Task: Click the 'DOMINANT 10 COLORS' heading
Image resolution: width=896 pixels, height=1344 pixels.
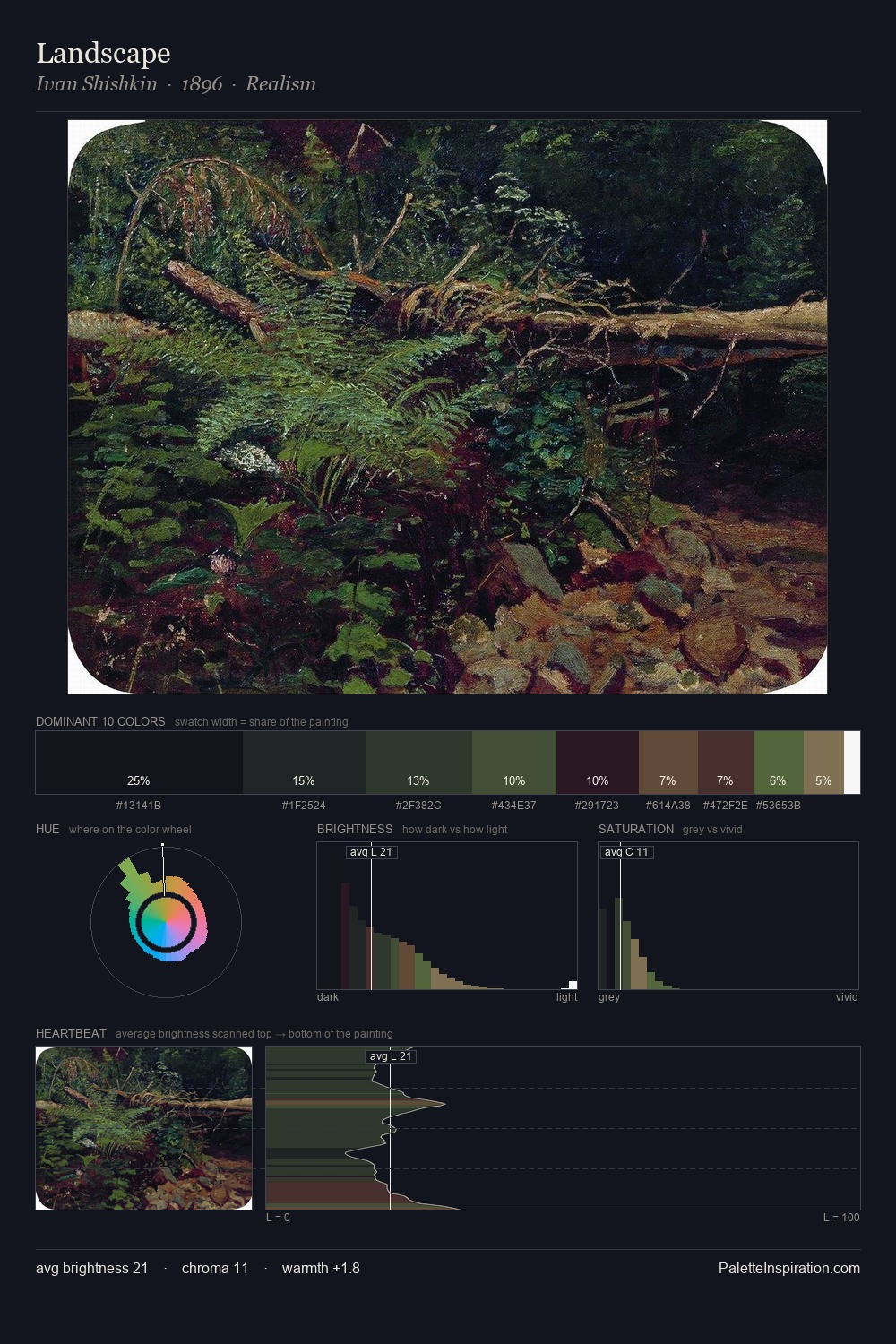Action: [x=100, y=721]
